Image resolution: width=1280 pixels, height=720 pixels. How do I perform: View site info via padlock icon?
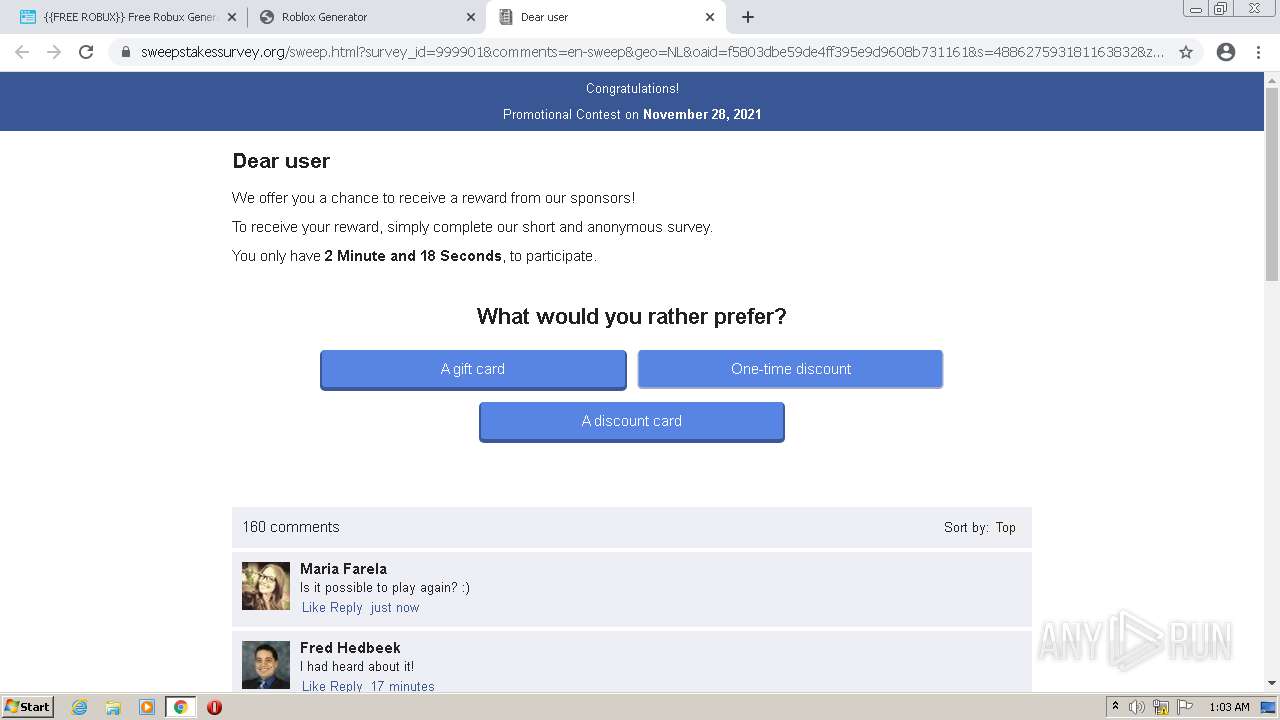click(126, 52)
